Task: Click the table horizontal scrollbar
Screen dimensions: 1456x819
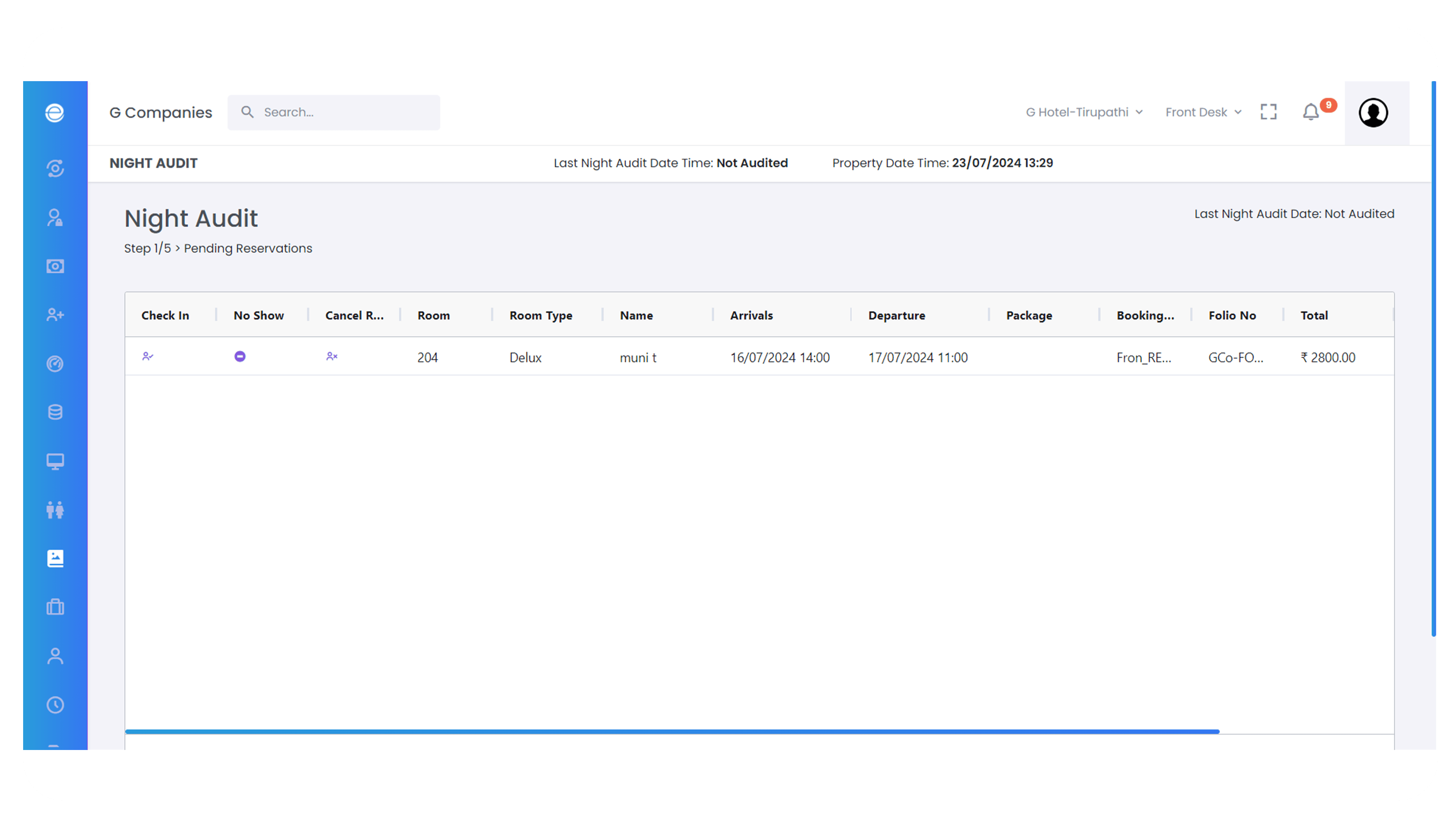Action: (x=672, y=731)
